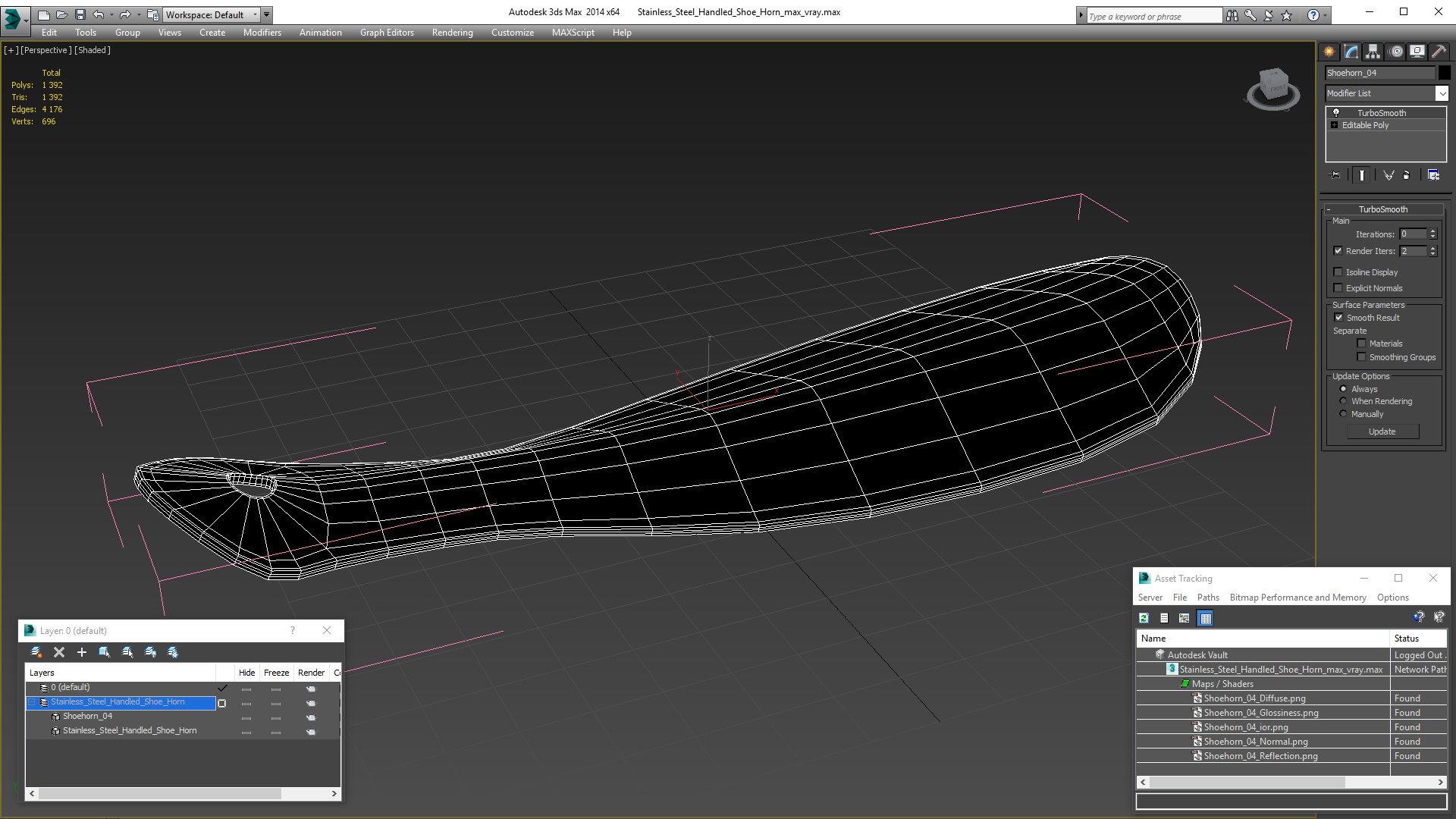Viewport: 1456px width, 819px height.
Task: Click Freeze/Unfreeze All Layers icon
Action: pos(173,652)
